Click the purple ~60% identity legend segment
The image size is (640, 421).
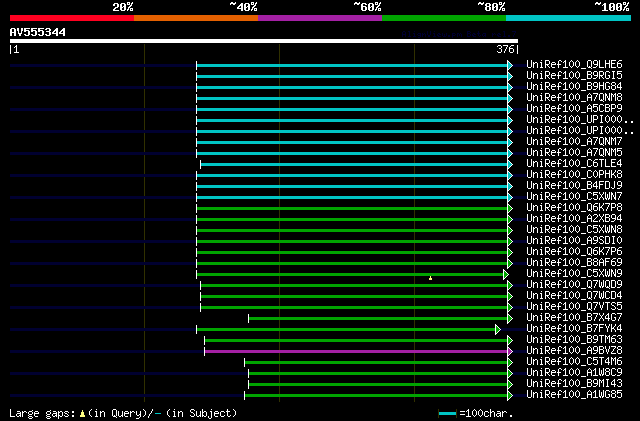coord(320,18)
